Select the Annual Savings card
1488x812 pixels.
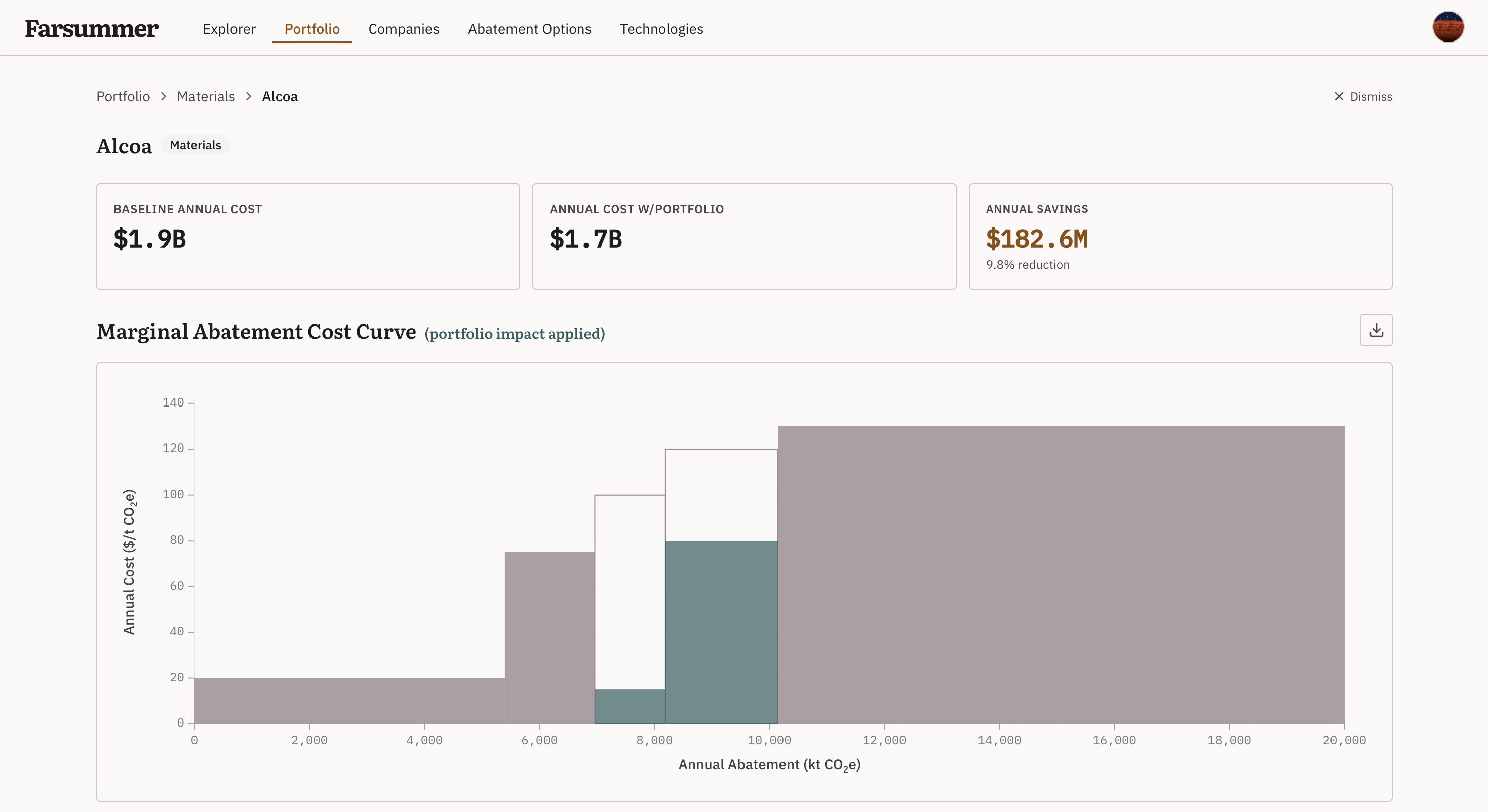point(1180,236)
